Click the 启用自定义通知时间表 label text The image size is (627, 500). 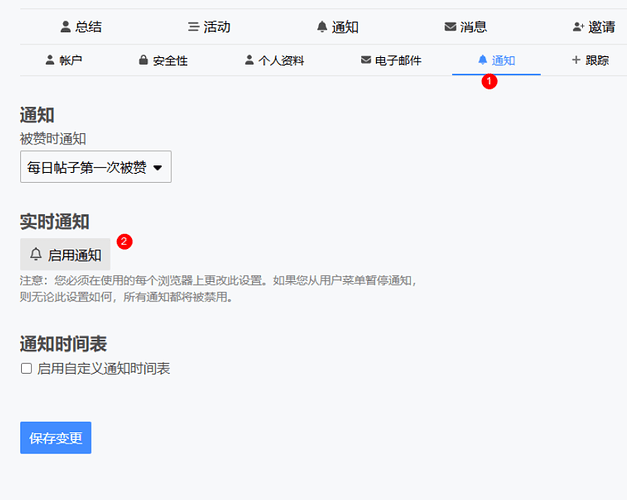click(103, 369)
